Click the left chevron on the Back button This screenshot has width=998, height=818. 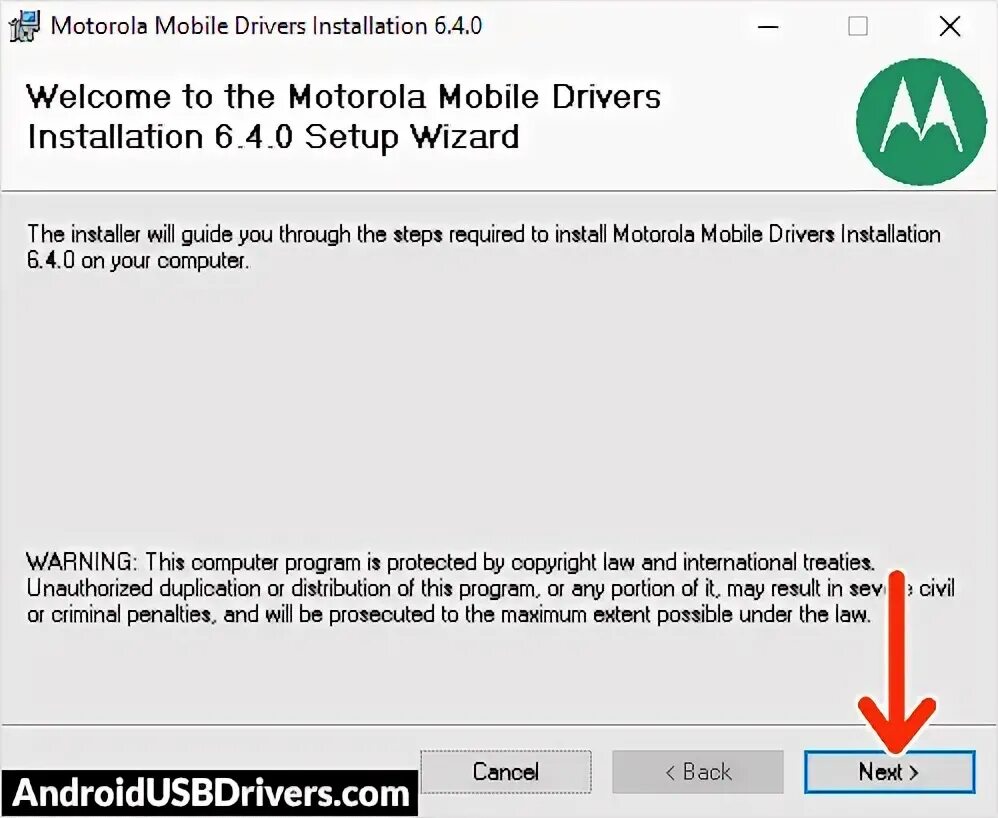tap(670, 773)
